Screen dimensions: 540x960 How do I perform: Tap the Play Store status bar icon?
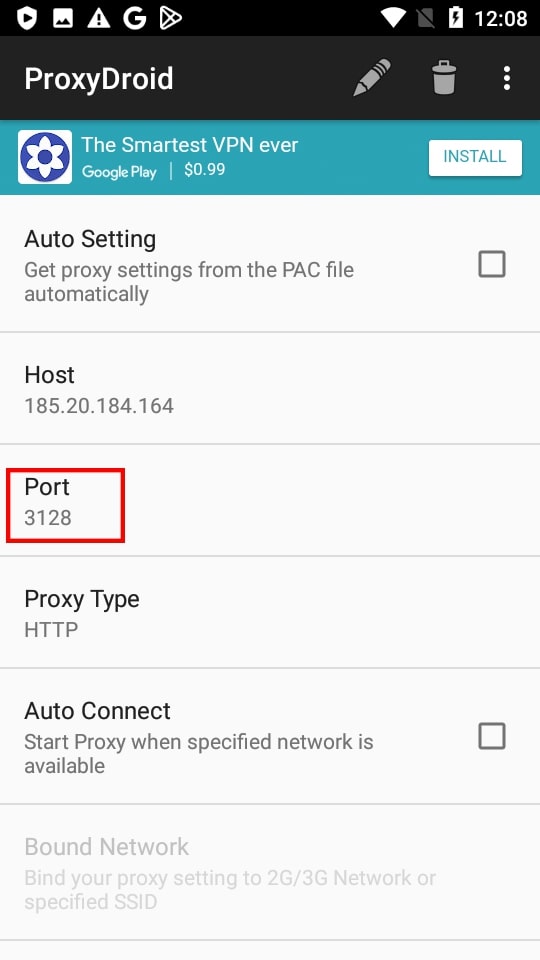coord(170,18)
